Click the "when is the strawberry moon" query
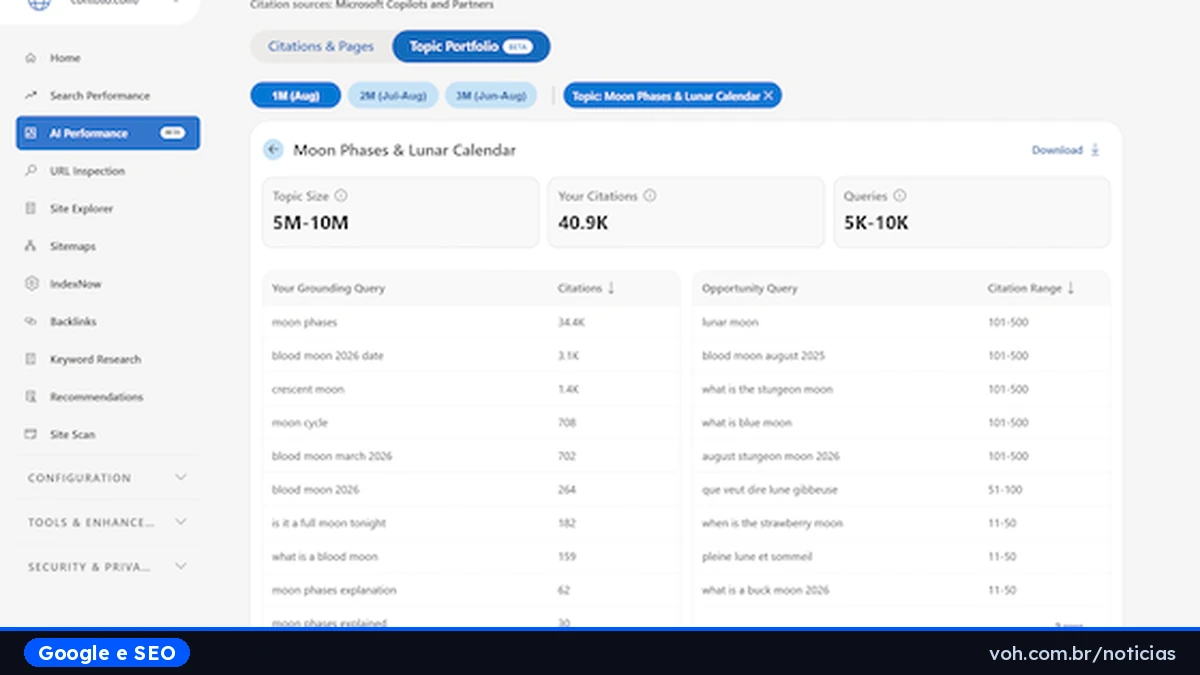 point(772,523)
